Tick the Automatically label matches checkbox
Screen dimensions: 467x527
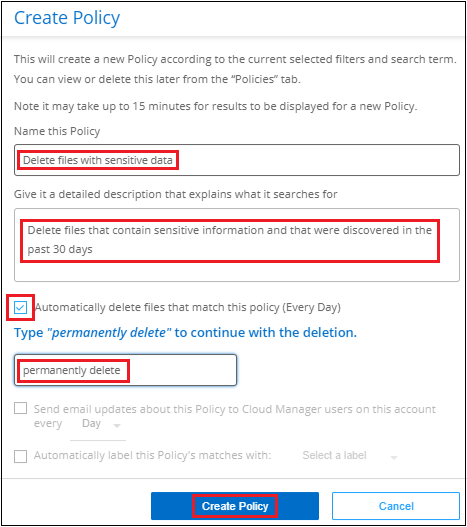(21, 456)
